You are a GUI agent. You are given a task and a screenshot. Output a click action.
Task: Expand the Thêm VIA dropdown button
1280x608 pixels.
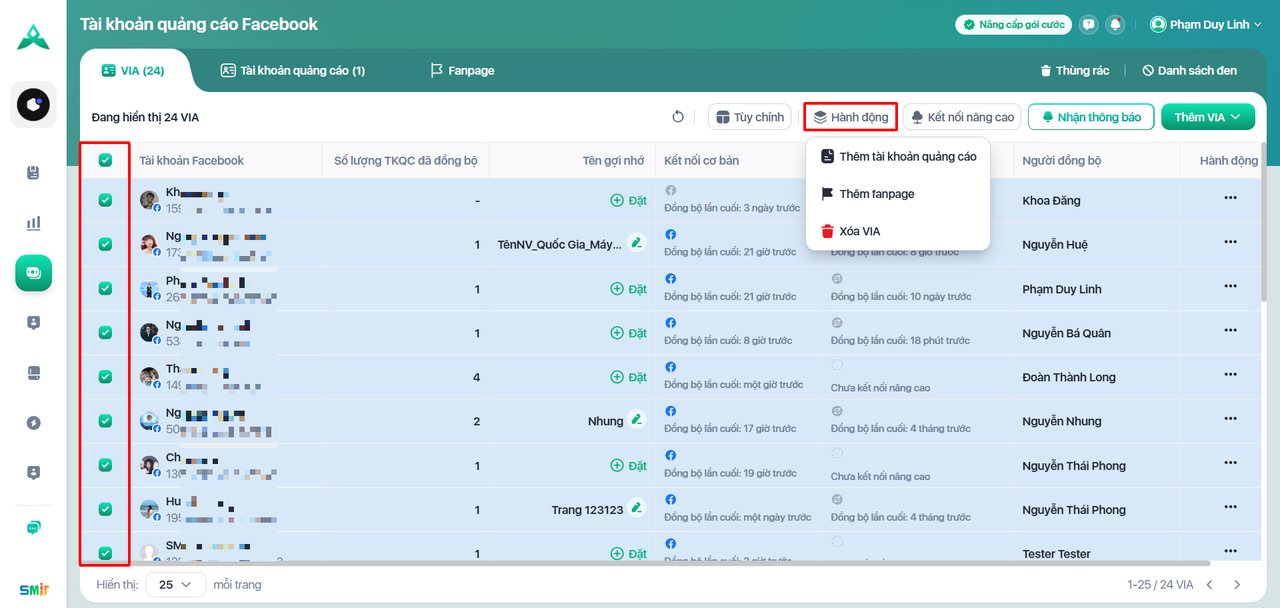tap(1207, 117)
